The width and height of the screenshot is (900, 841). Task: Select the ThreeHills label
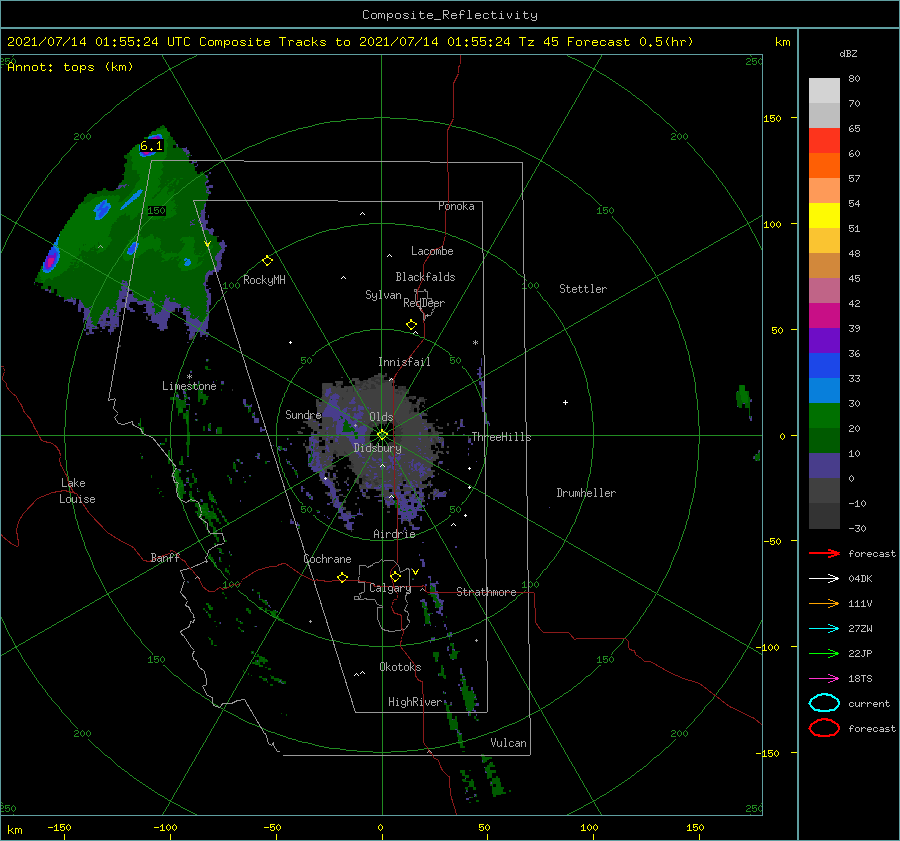[x=501, y=437]
